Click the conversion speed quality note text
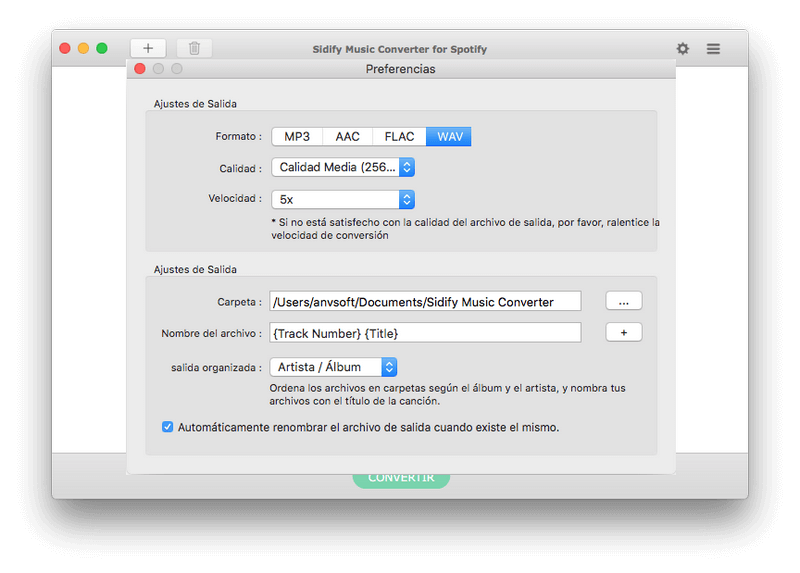The width and height of the screenshot is (800, 573). coord(465,229)
